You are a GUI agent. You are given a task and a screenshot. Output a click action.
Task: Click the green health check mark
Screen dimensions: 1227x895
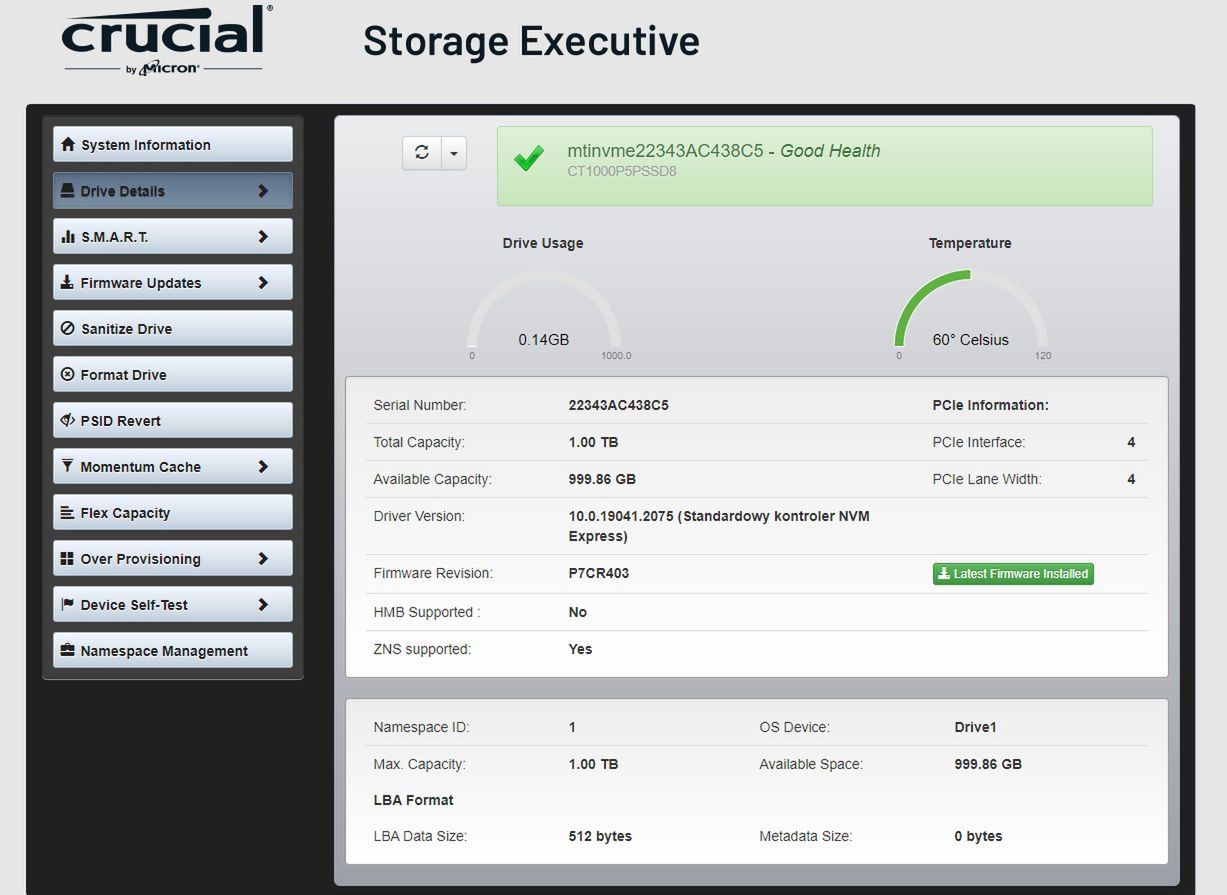528,158
